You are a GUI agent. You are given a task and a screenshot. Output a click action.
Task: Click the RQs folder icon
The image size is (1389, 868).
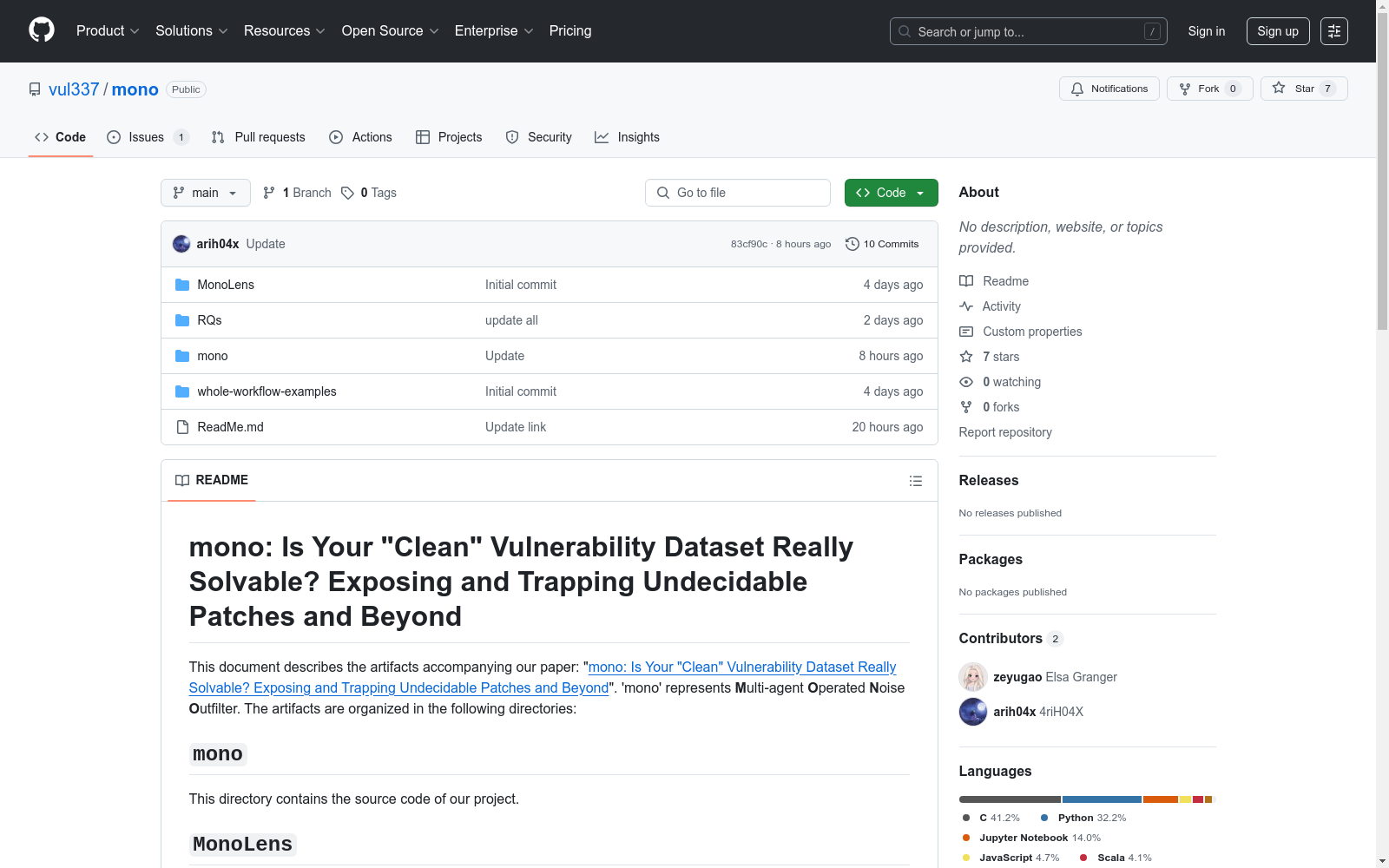[x=182, y=320]
